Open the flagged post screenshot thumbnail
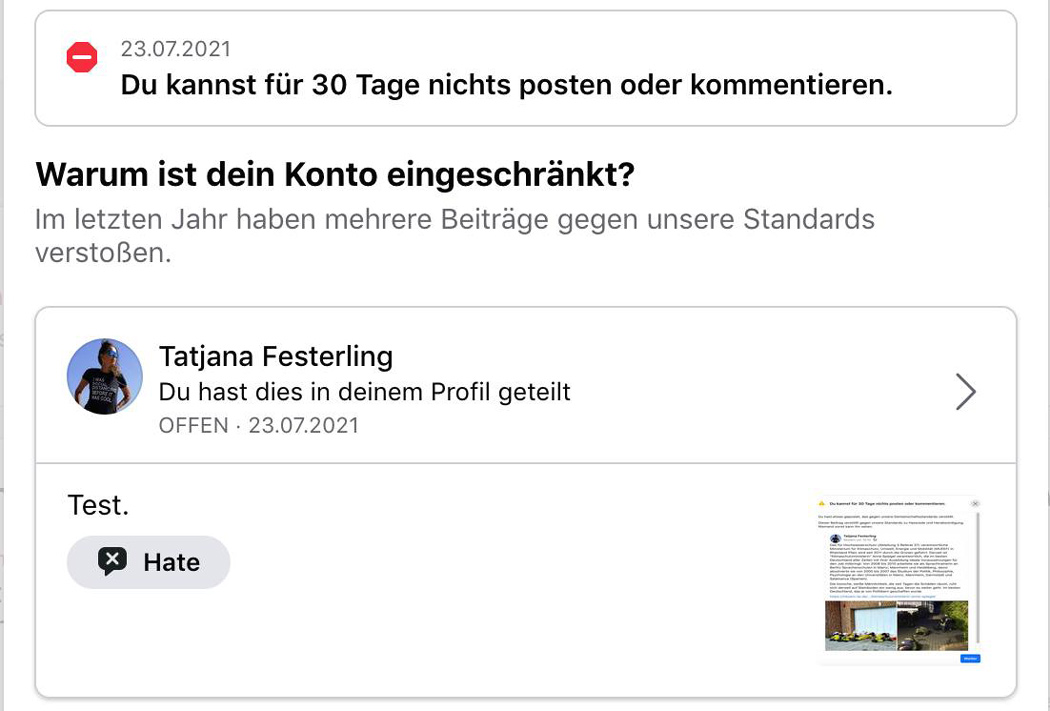This screenshot has width=1050, height=711. click(x=897, y=581)
